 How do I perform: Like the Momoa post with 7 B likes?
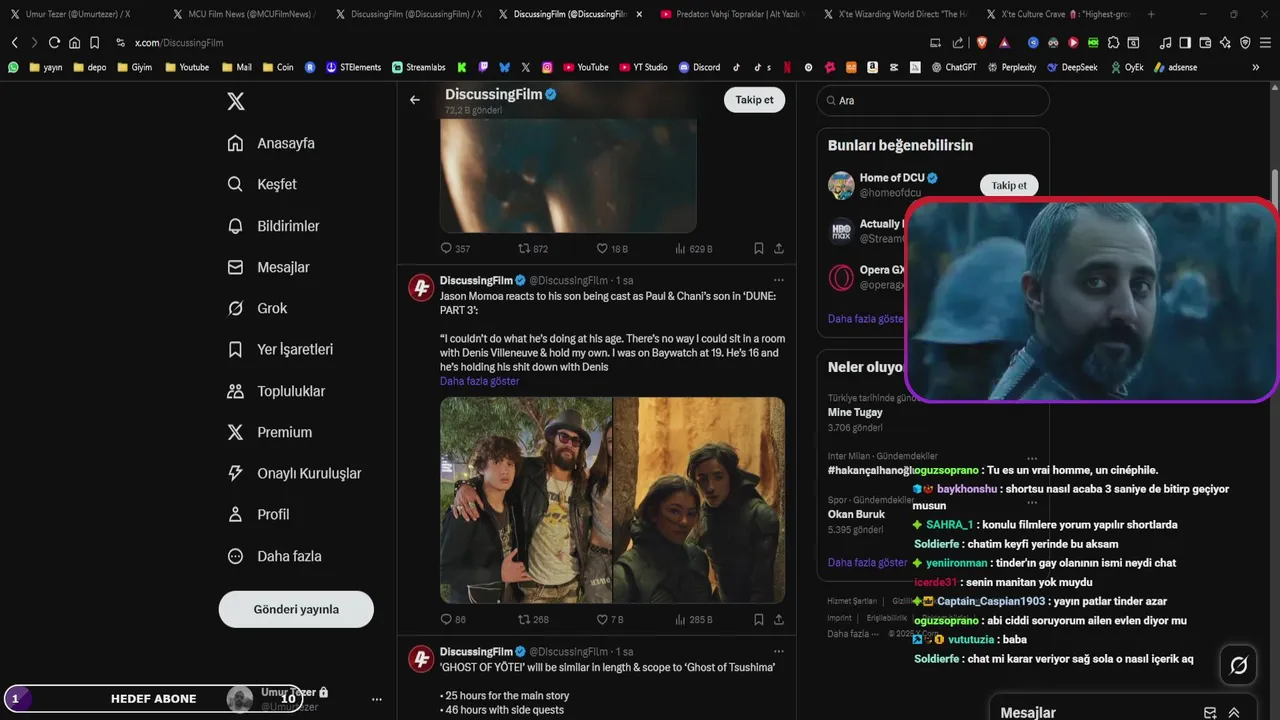610,619
